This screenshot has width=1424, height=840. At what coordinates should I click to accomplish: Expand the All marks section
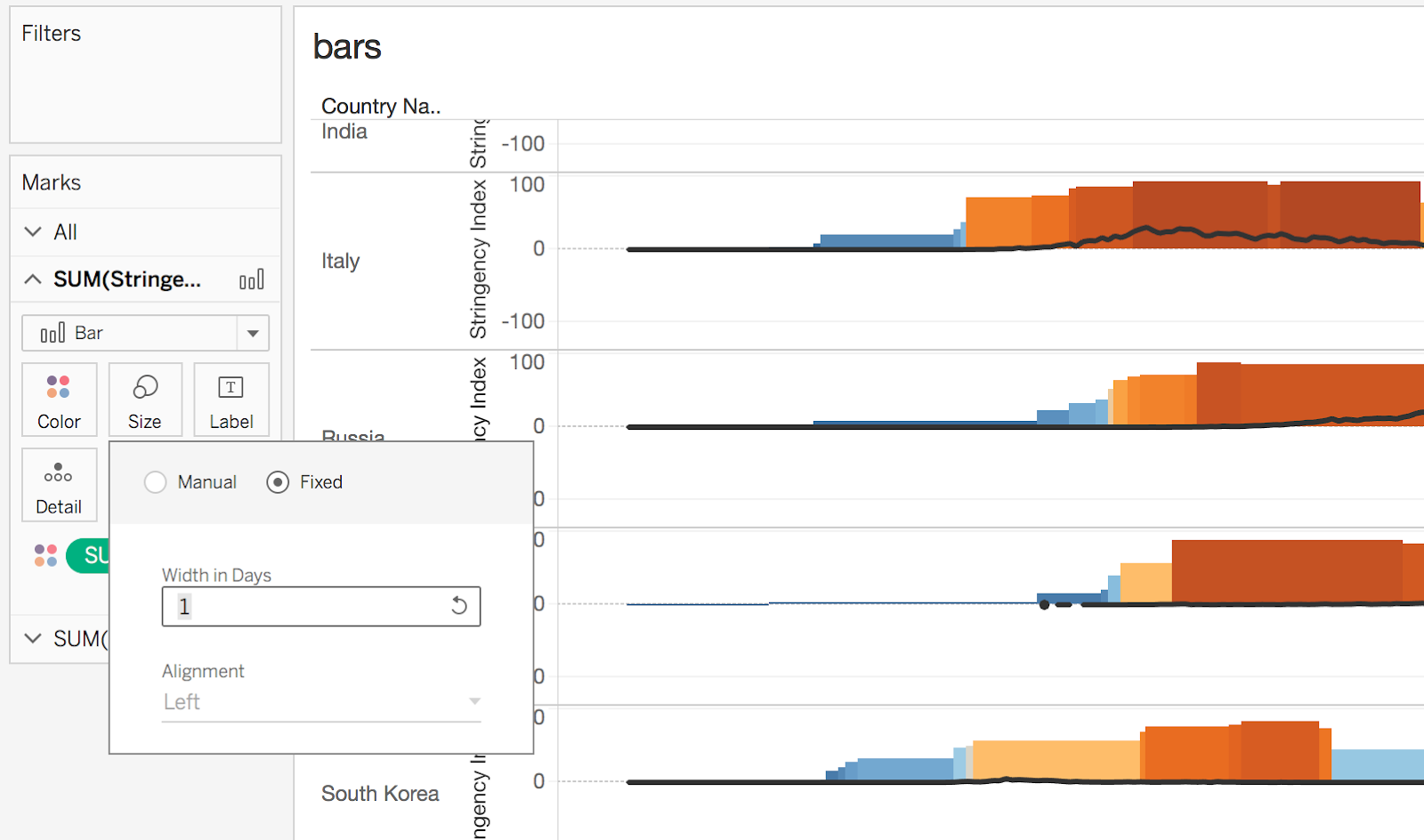[33, 232]
